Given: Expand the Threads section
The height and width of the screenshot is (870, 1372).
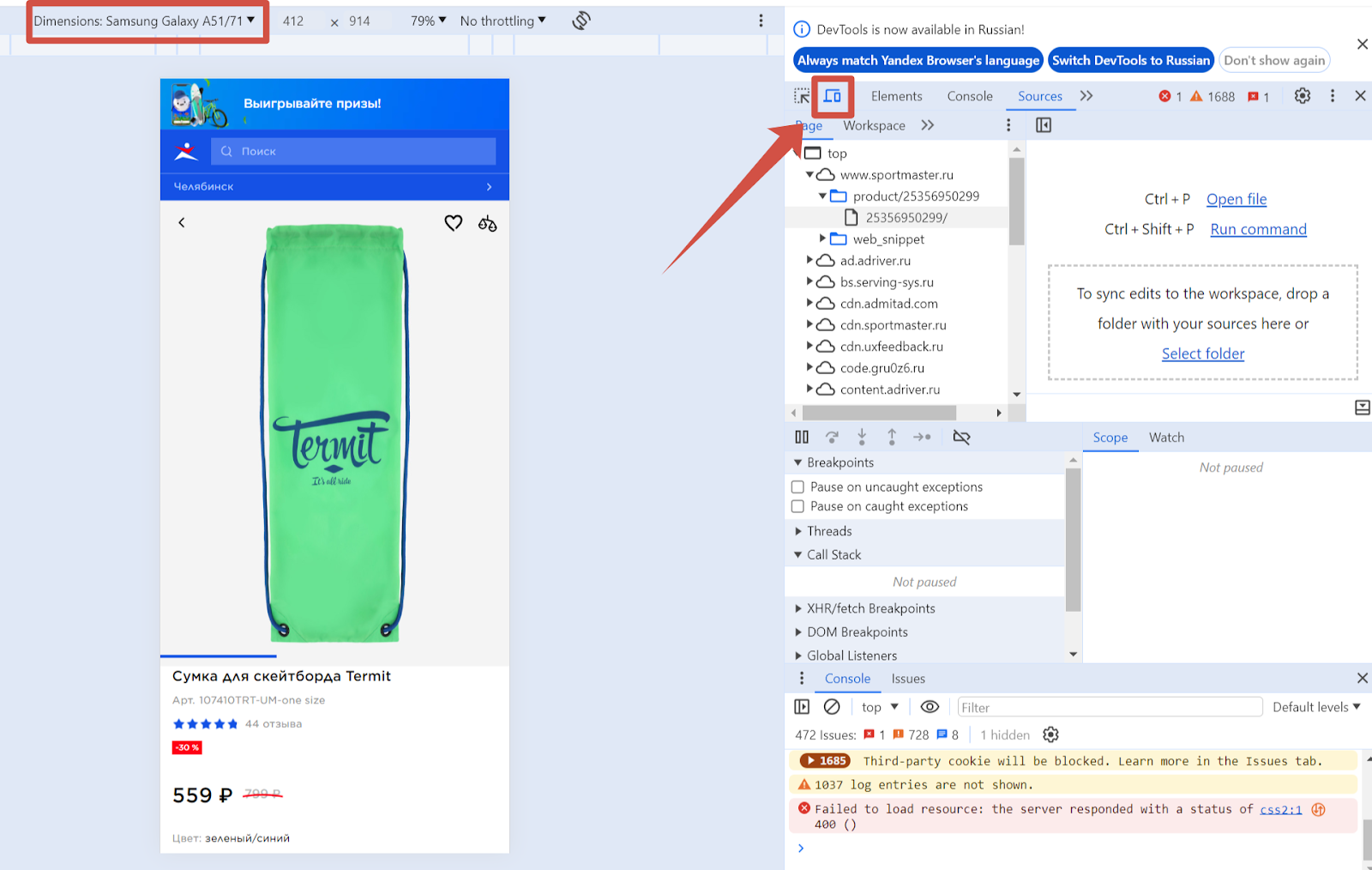Looking at the screenshot, I should click(x=828, y=531).
